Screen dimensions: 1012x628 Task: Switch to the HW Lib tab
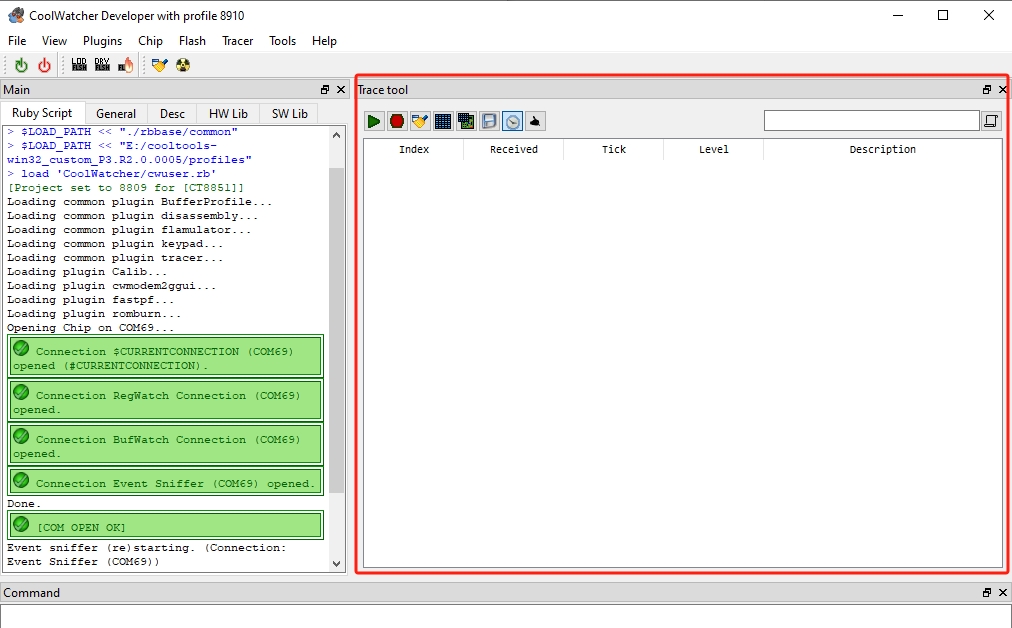coord(228,114)
